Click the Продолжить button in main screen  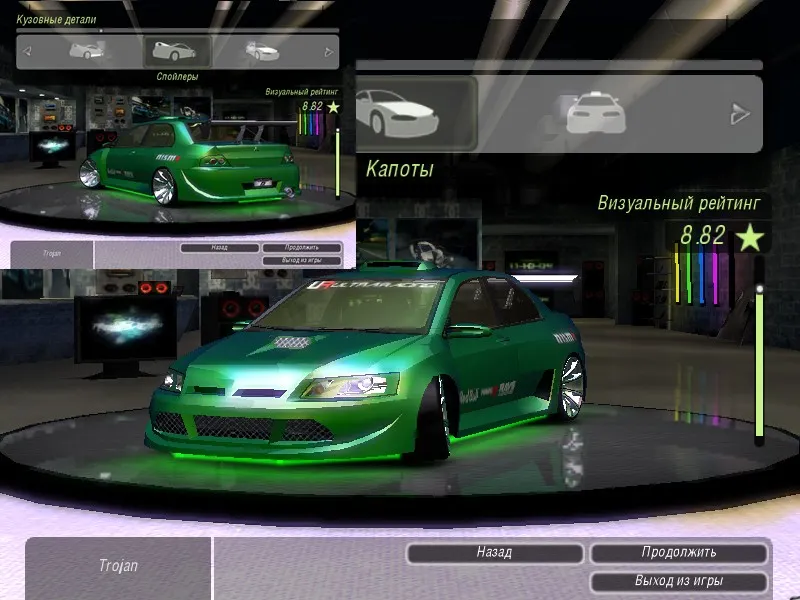tap(679, 553)
